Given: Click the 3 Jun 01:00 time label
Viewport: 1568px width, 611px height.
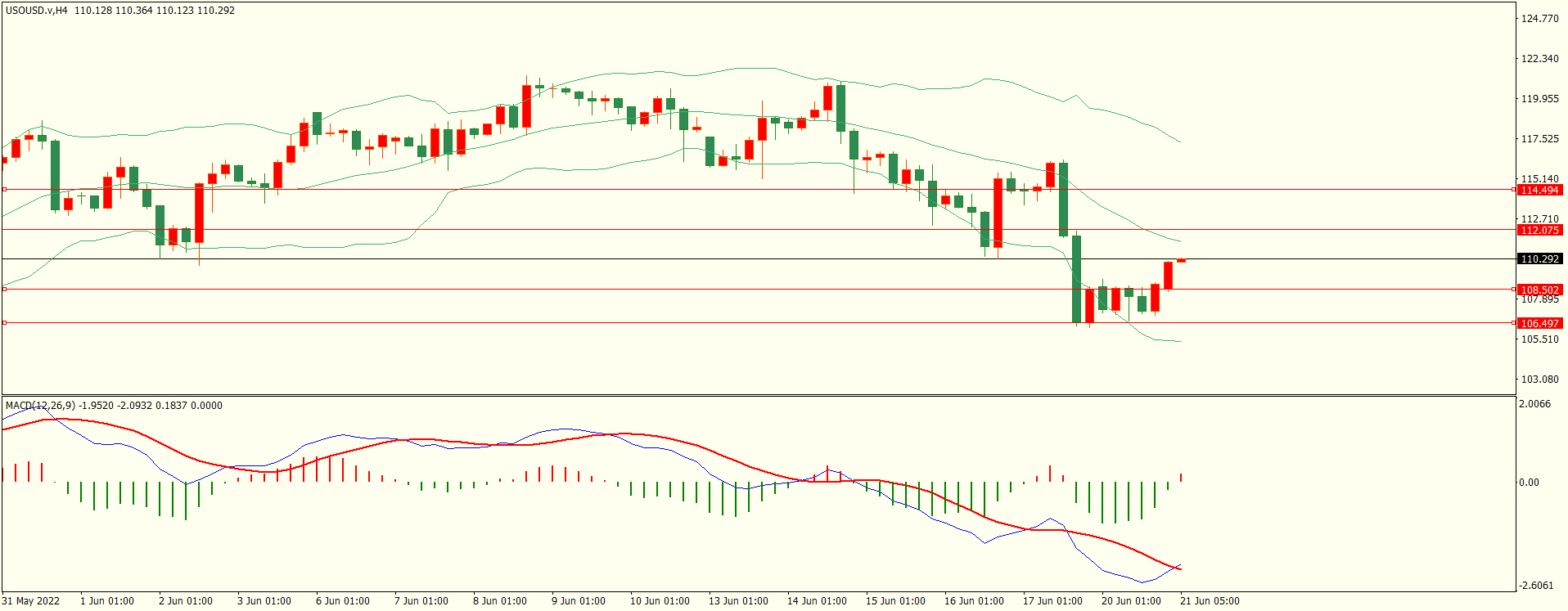Looking at the screenshot, I should tap(264, 600).
